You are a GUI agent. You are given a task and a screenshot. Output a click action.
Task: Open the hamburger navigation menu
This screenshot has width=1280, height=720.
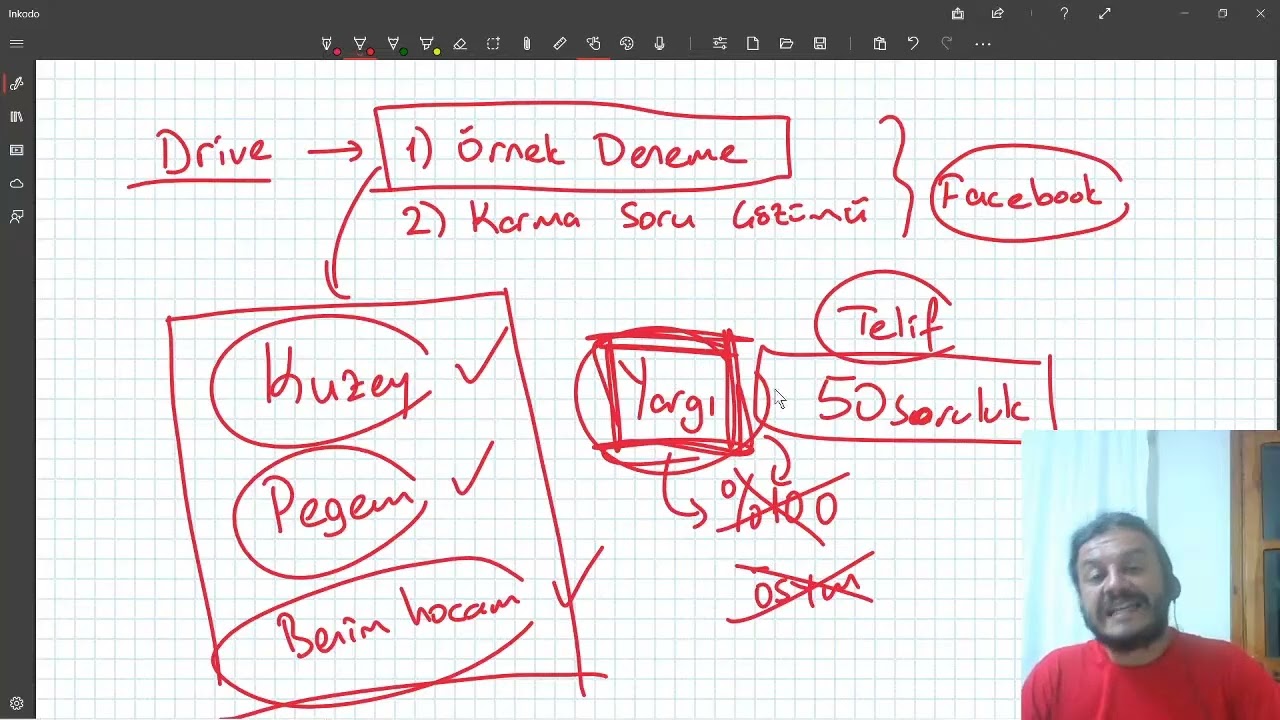[x=16, y=44]
